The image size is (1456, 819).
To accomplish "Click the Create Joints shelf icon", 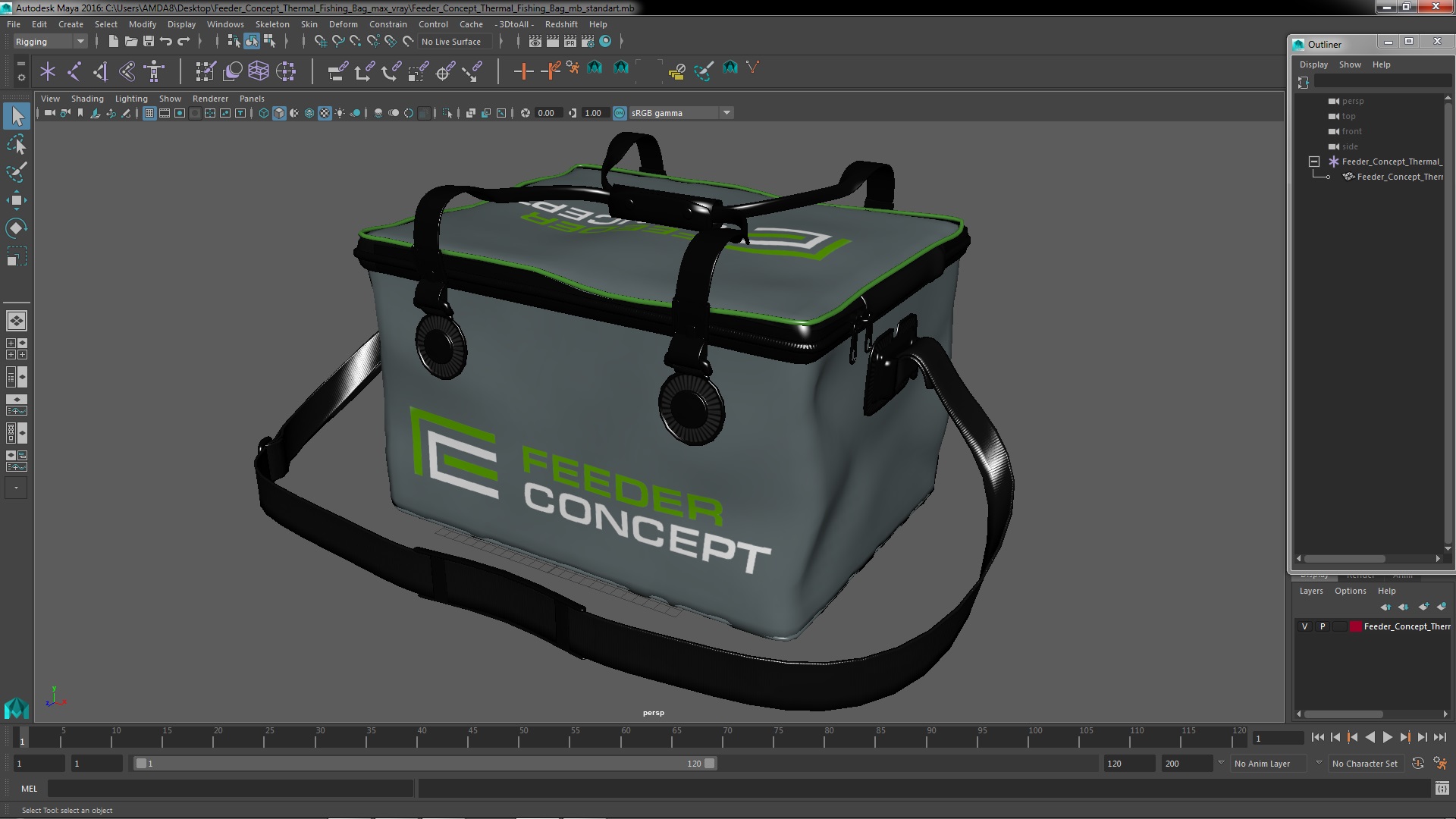I will point(74,72).
